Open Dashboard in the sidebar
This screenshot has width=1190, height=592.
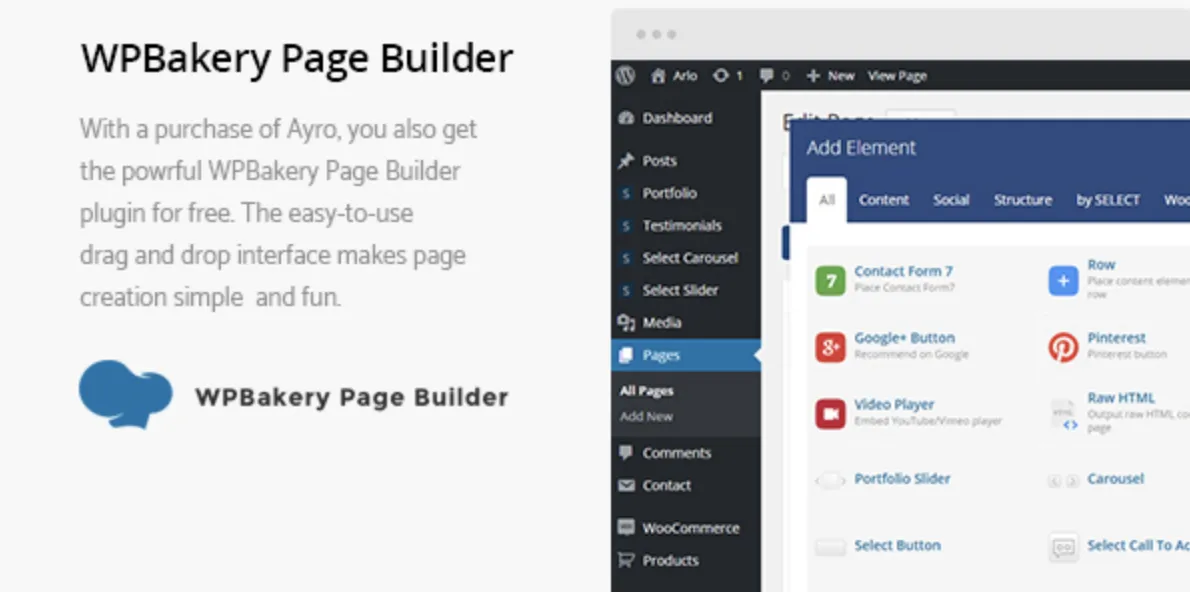(677, 118)
